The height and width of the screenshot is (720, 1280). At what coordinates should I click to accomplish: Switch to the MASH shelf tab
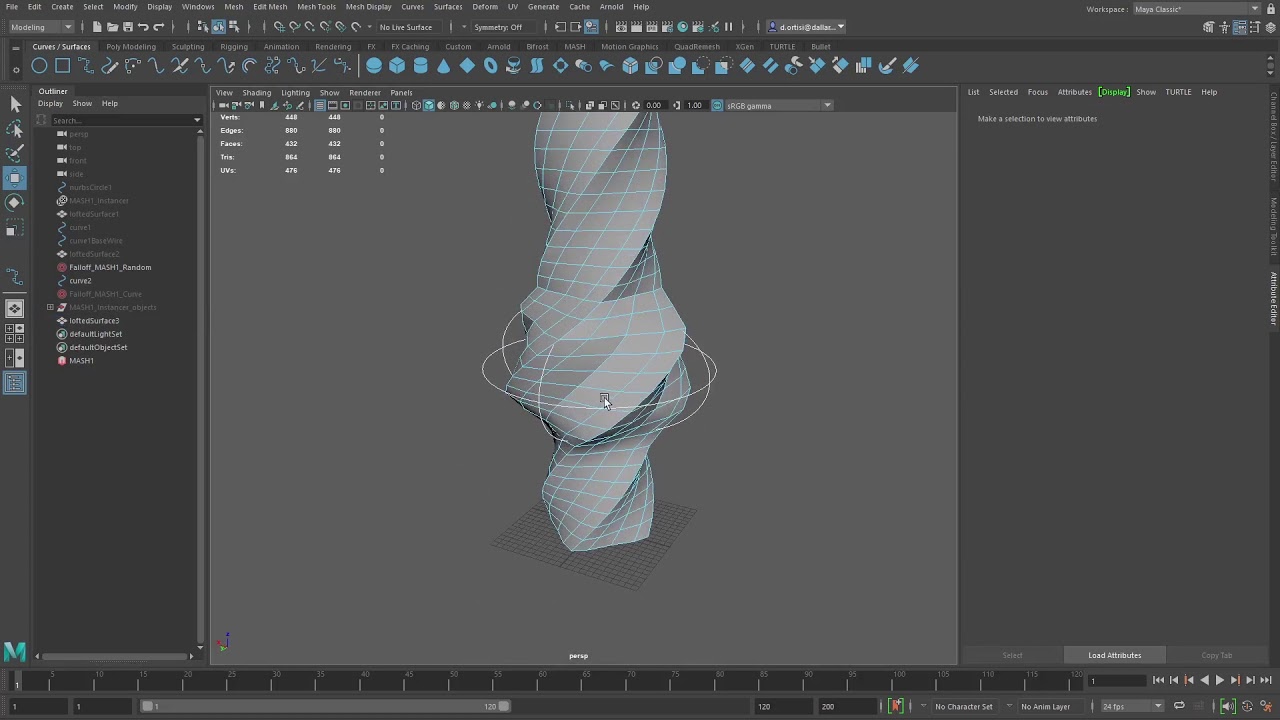(575, 47)
